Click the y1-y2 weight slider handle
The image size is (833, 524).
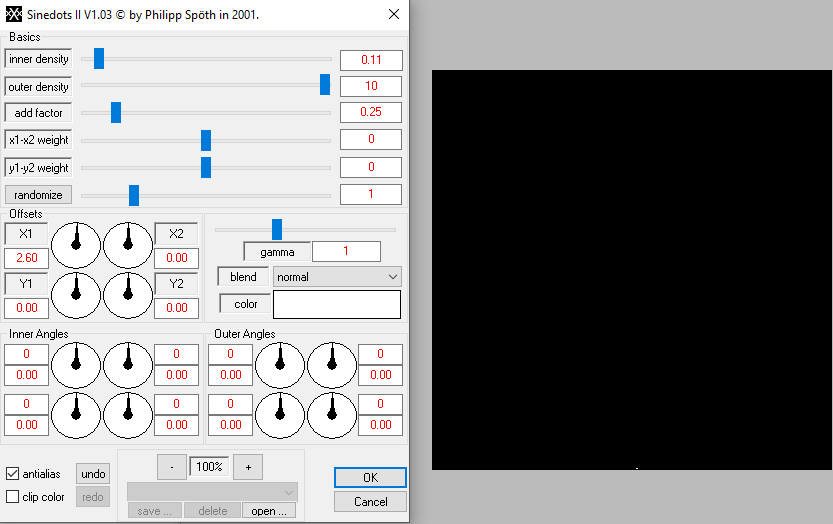(x=206, y=167)
